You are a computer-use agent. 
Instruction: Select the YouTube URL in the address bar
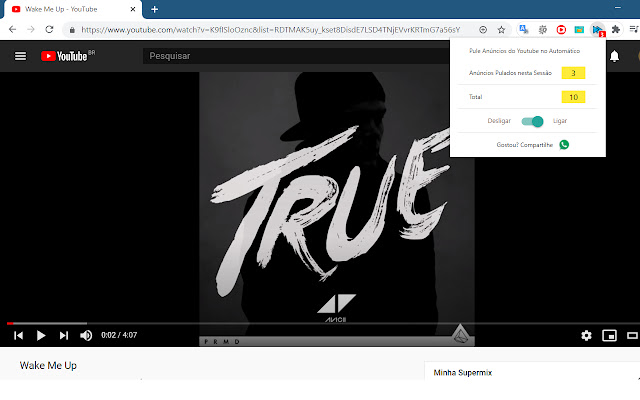271,30
